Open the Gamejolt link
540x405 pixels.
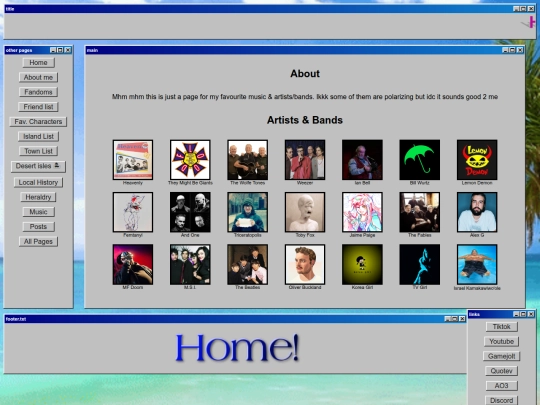(501, 356)
